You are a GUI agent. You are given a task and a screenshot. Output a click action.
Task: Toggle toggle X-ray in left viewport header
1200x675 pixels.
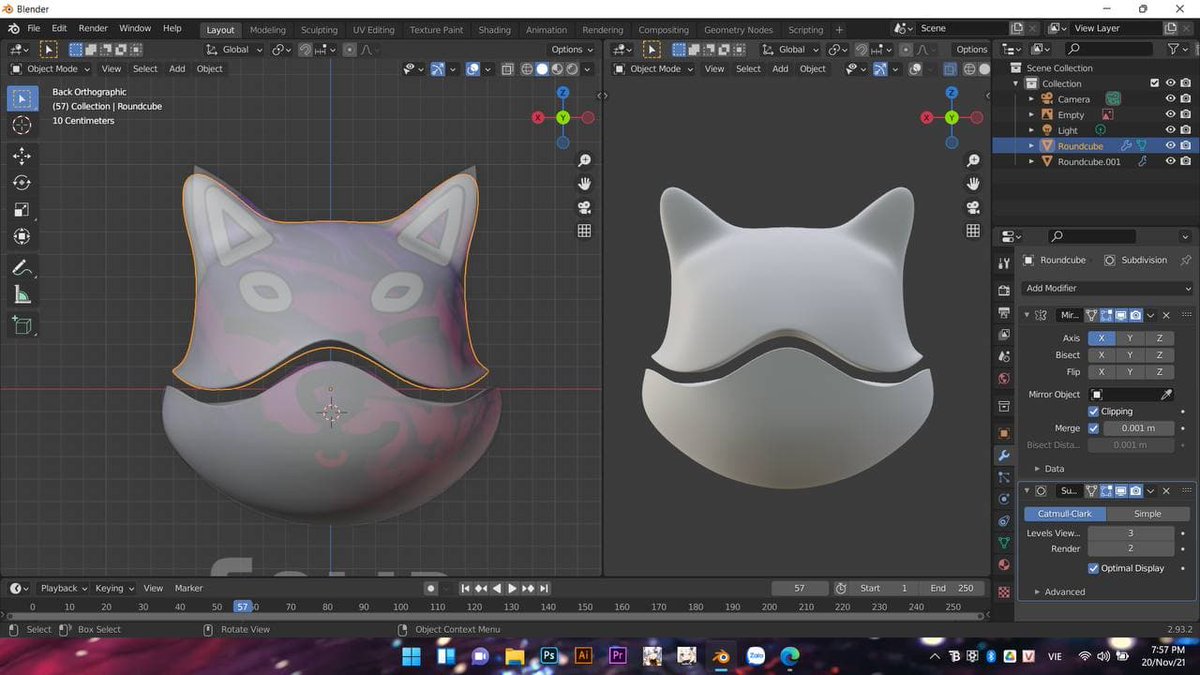508,69
